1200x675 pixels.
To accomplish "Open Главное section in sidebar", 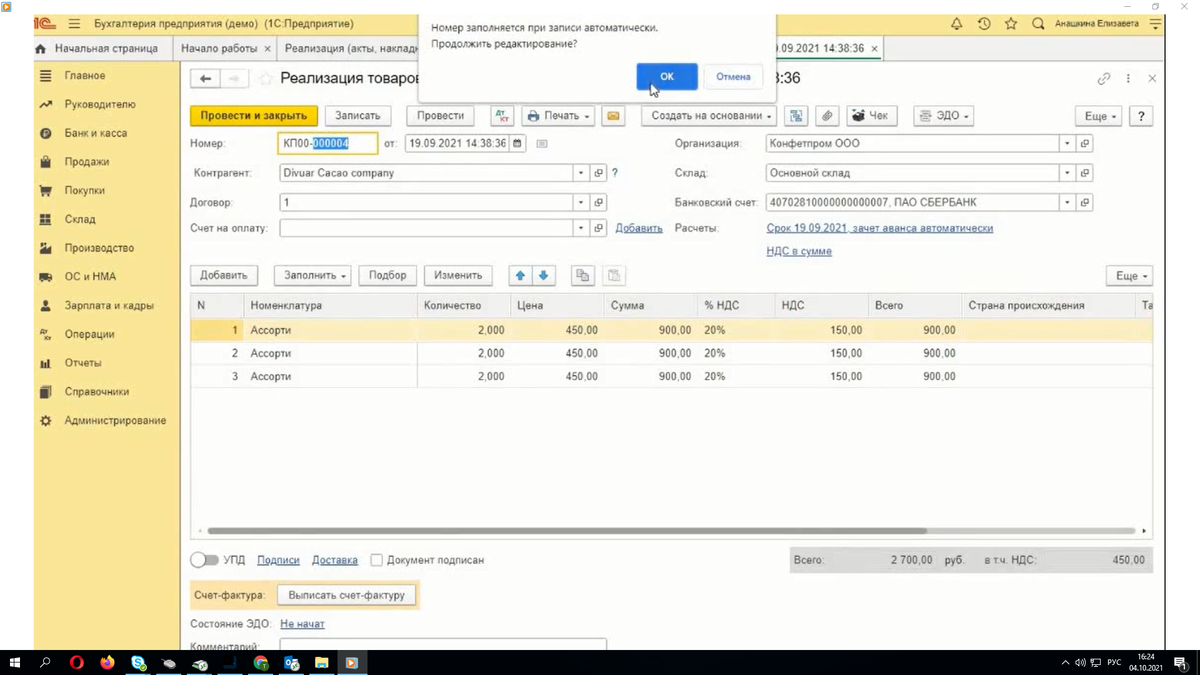I will click(85, 76).
